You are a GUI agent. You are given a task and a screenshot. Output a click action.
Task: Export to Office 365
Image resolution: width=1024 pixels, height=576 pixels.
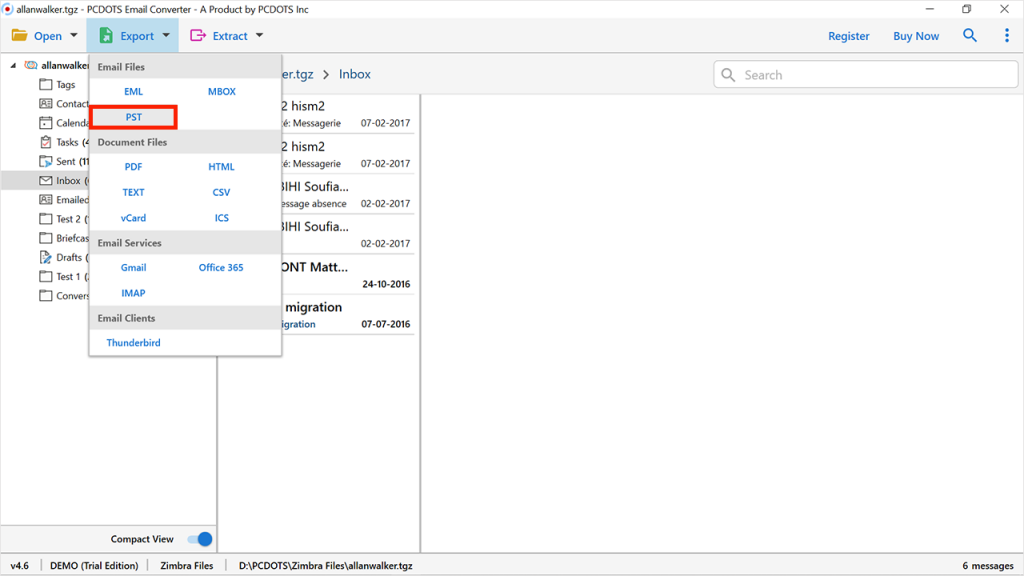[x=221, y=267]
